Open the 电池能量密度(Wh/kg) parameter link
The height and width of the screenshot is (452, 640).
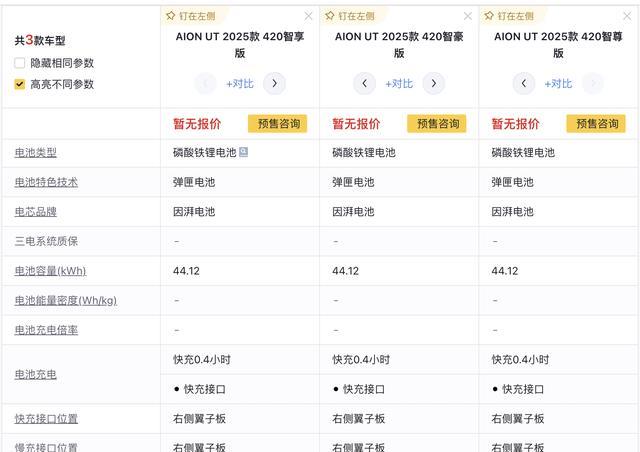[x=66, y=301]
